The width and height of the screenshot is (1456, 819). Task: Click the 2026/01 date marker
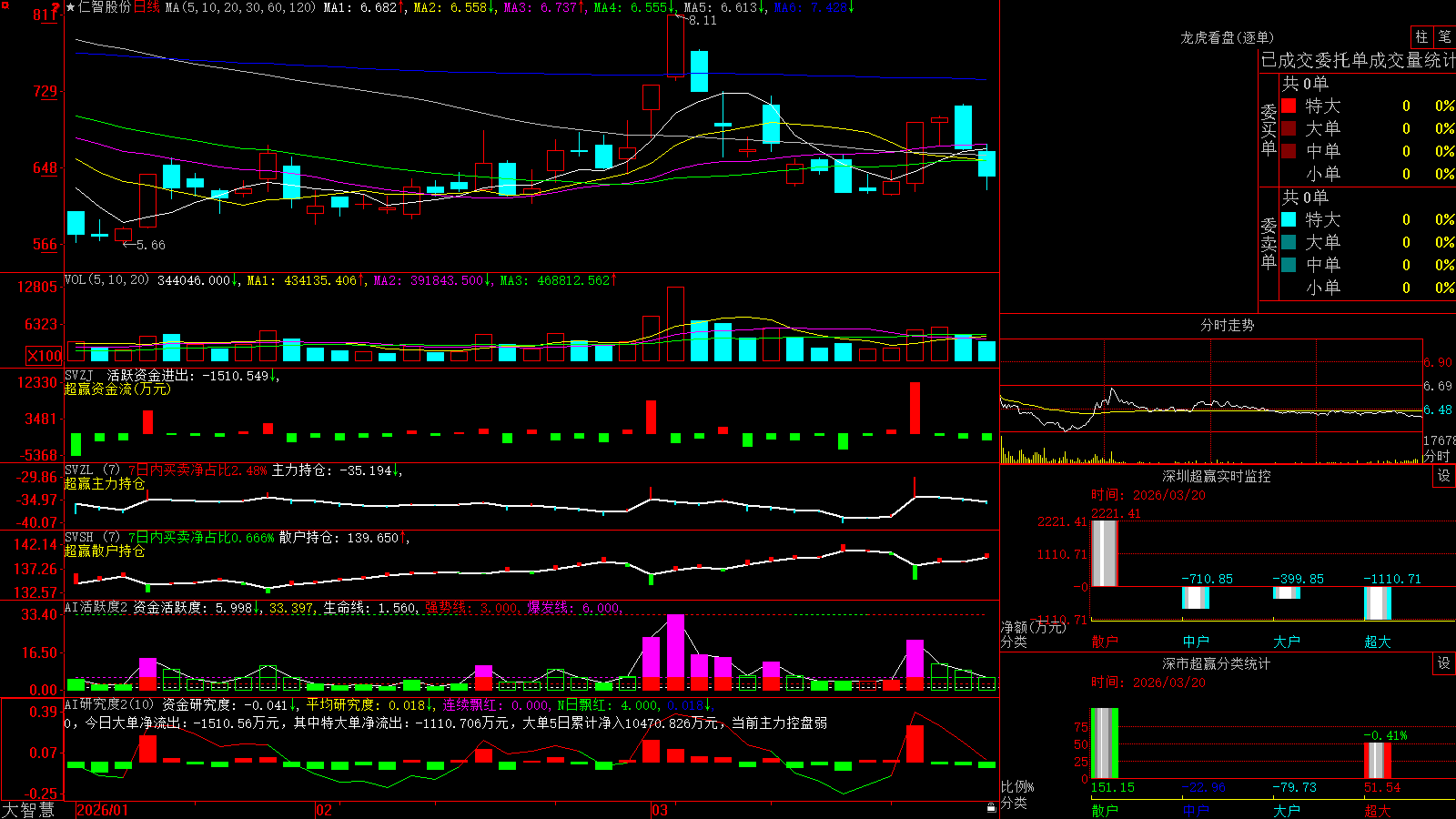(102, 810)
